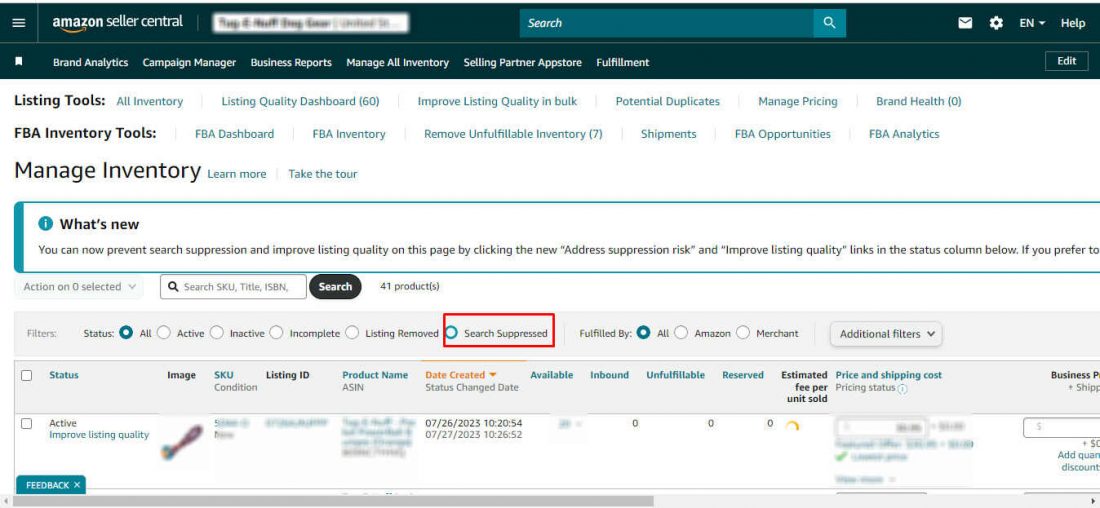Open the EN language dropdown
The height and width of the screenshot is (508, 1100).
click(x=1033, y=23)
